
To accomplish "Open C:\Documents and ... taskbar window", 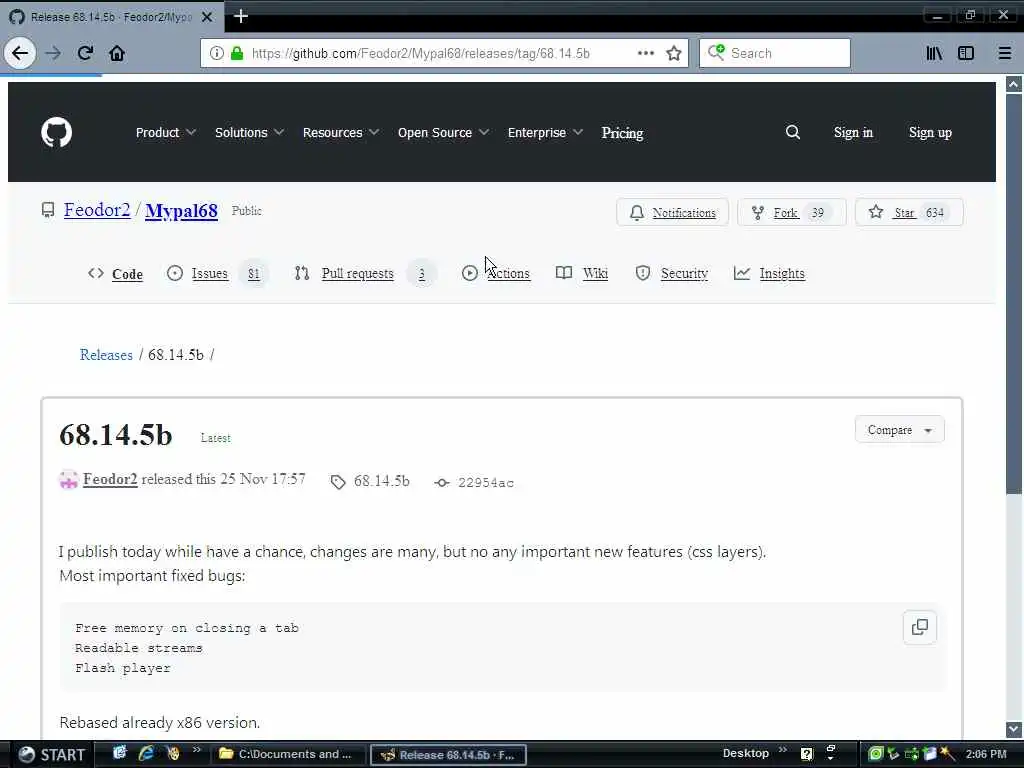I will click(288, 754).
